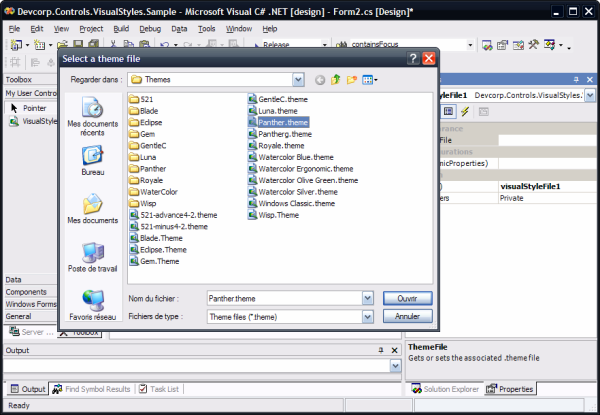Expand the containsFocus find combo box
The image size is (600, 415).
[470, 45]
